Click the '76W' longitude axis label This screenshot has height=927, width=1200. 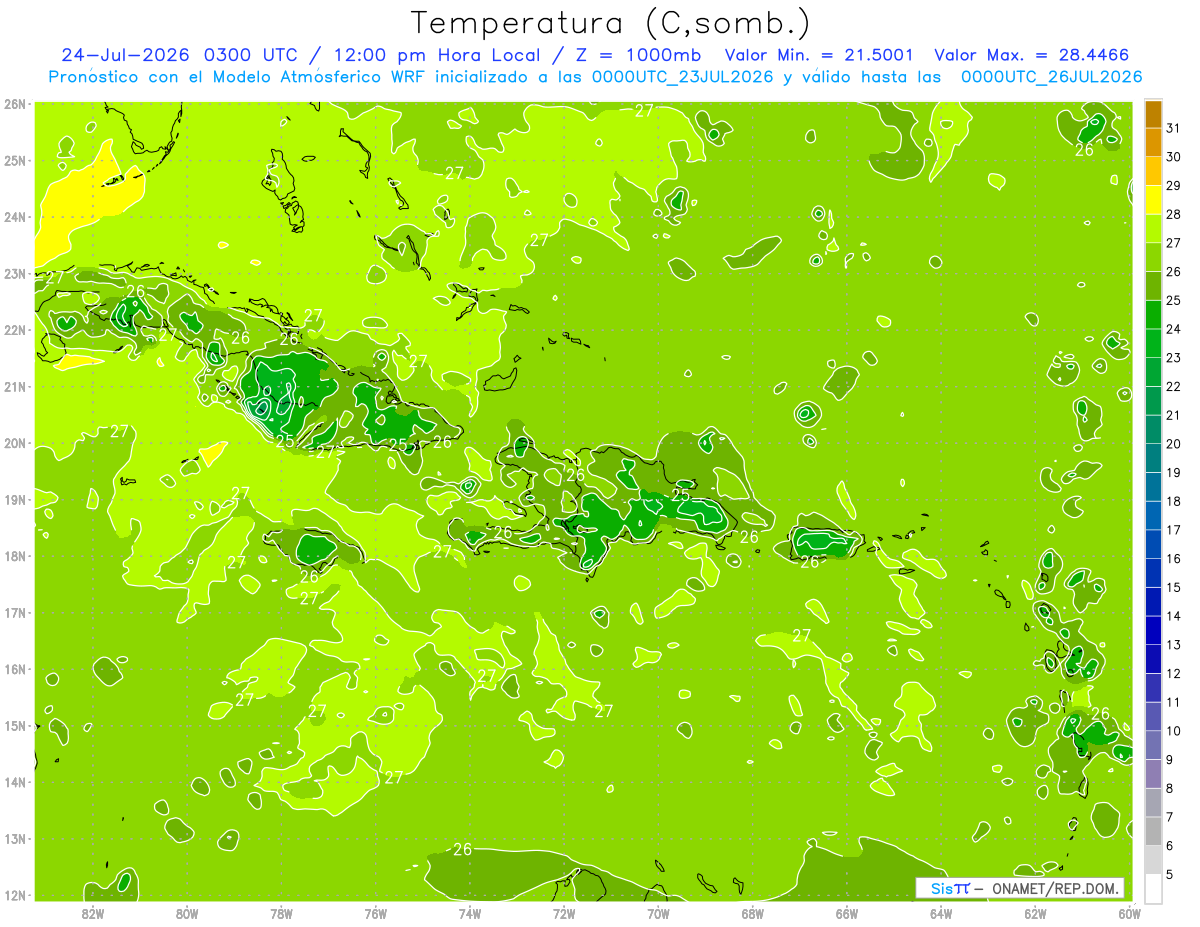[375, 913]
